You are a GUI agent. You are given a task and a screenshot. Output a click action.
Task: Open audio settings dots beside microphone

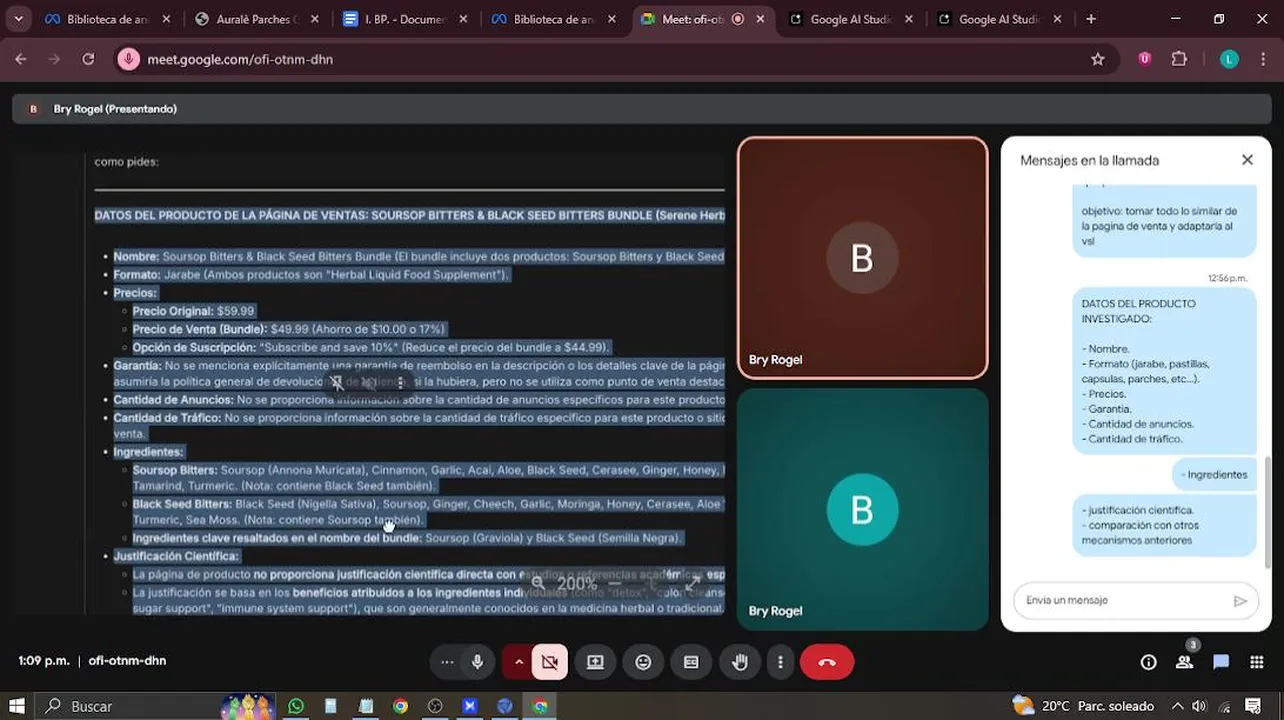[x=447, y=662]
